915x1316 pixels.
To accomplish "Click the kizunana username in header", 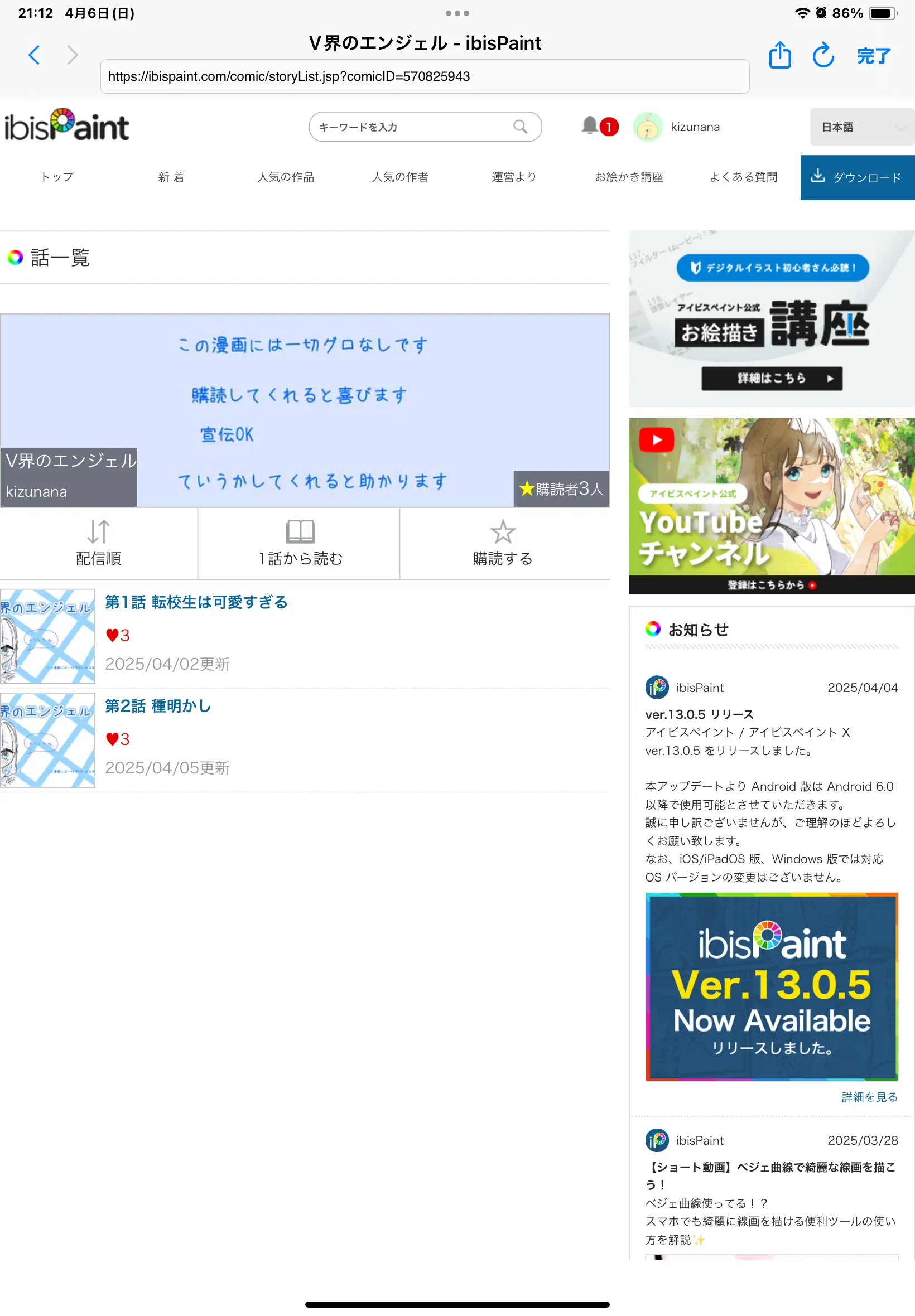I will point(695,127).
